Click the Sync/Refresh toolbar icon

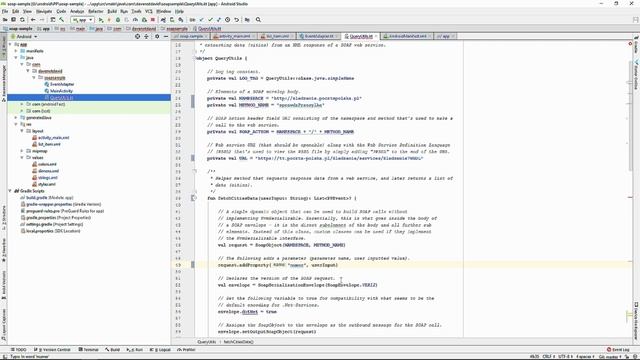click(x=22, y=20)
